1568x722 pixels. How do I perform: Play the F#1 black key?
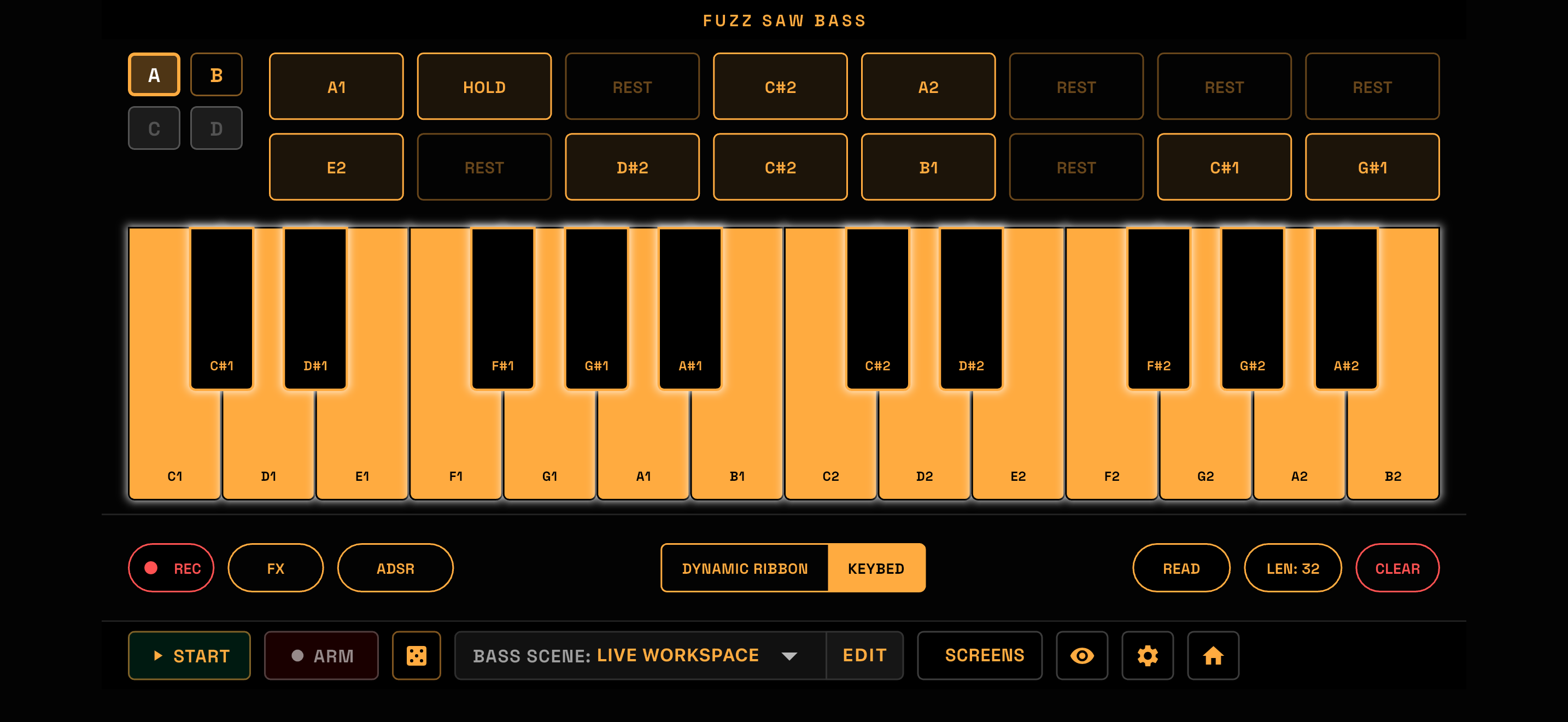pyautogui.click(x=503, y=308)
